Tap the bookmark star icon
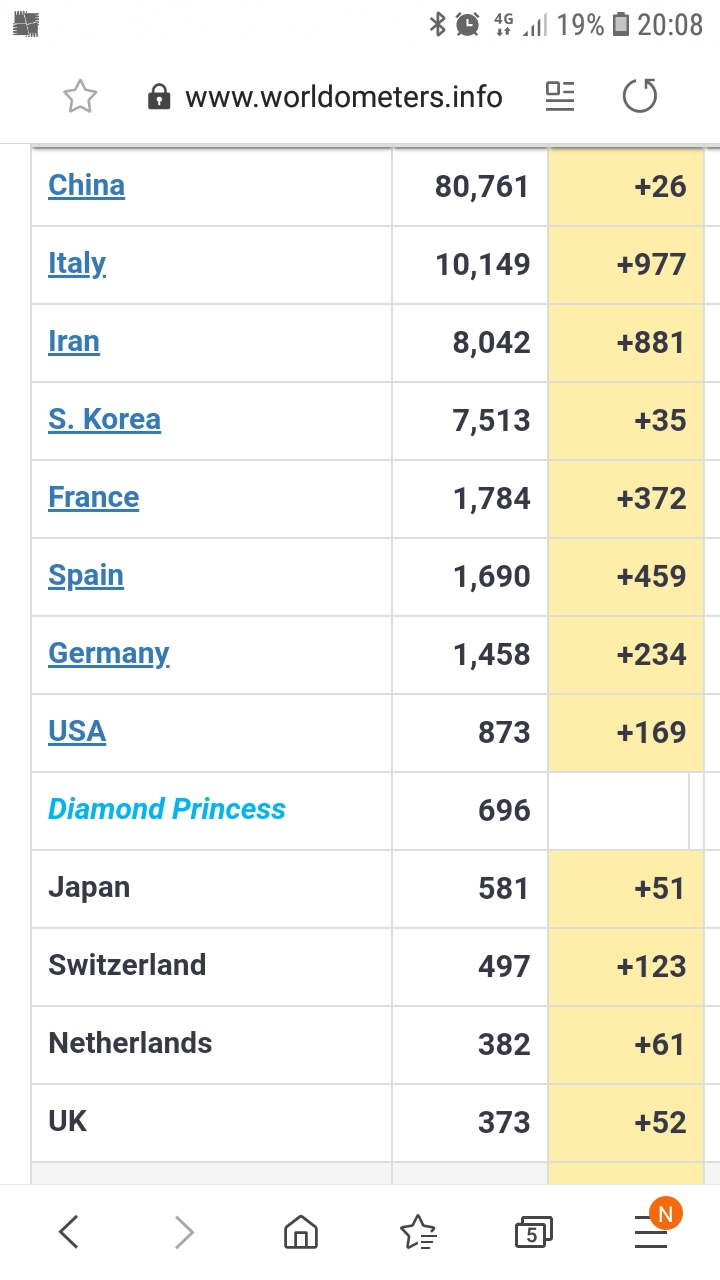The image size is (720, 1280). [x=80, y=97]
